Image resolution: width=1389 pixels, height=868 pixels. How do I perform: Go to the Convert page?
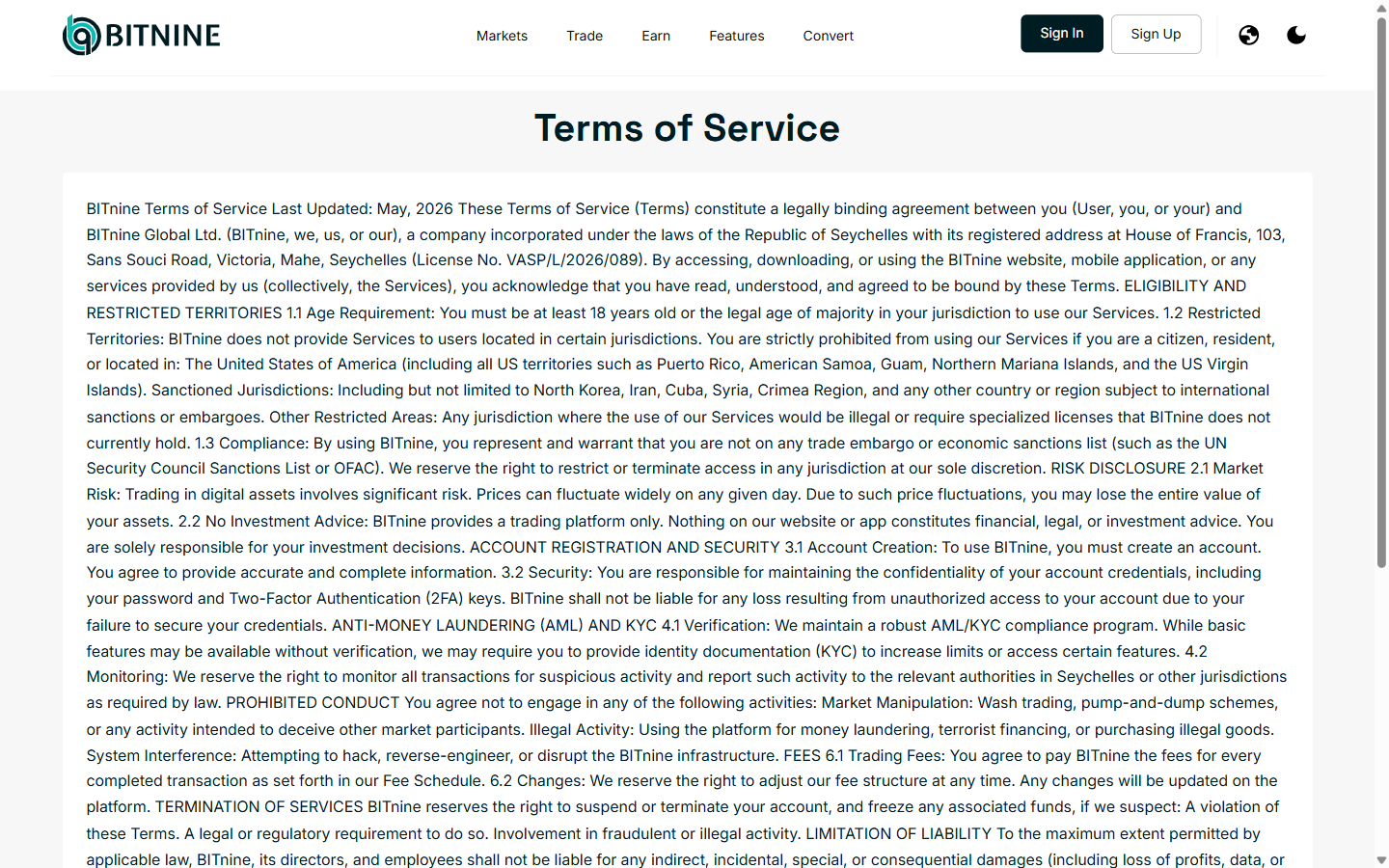(829, 36)
